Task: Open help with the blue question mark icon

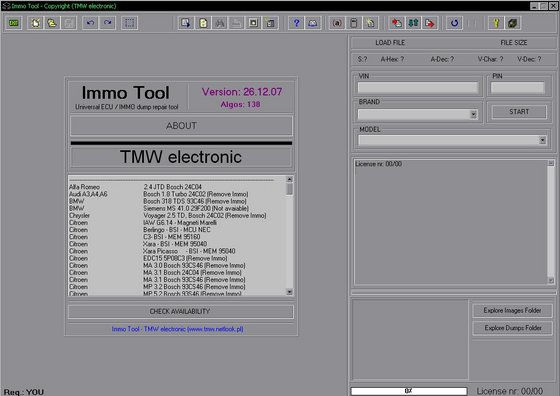Action: pyautogui.click(x=296, y=23)
